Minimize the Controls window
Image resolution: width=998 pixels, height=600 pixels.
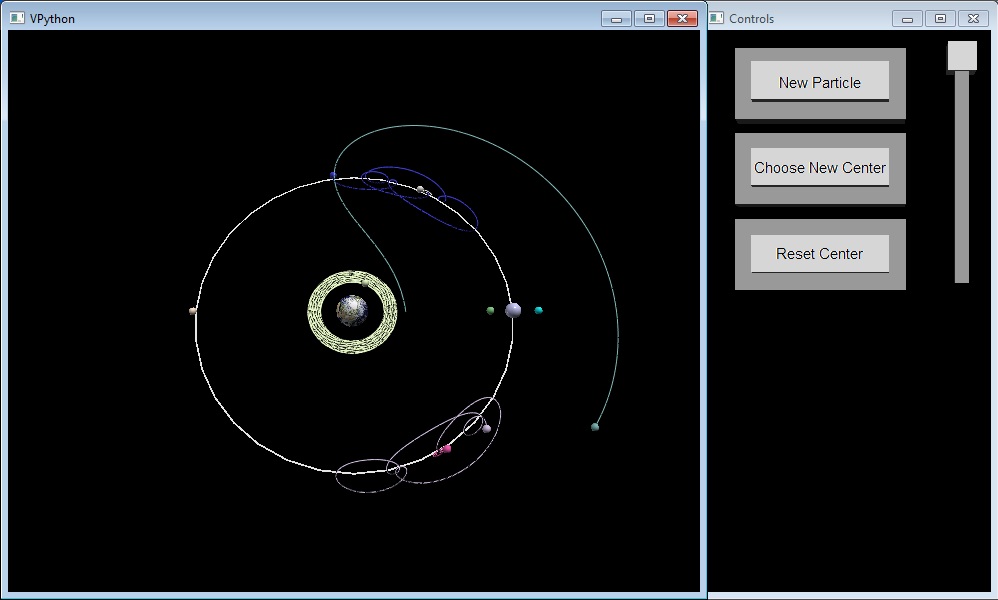[x=907, y=18]
